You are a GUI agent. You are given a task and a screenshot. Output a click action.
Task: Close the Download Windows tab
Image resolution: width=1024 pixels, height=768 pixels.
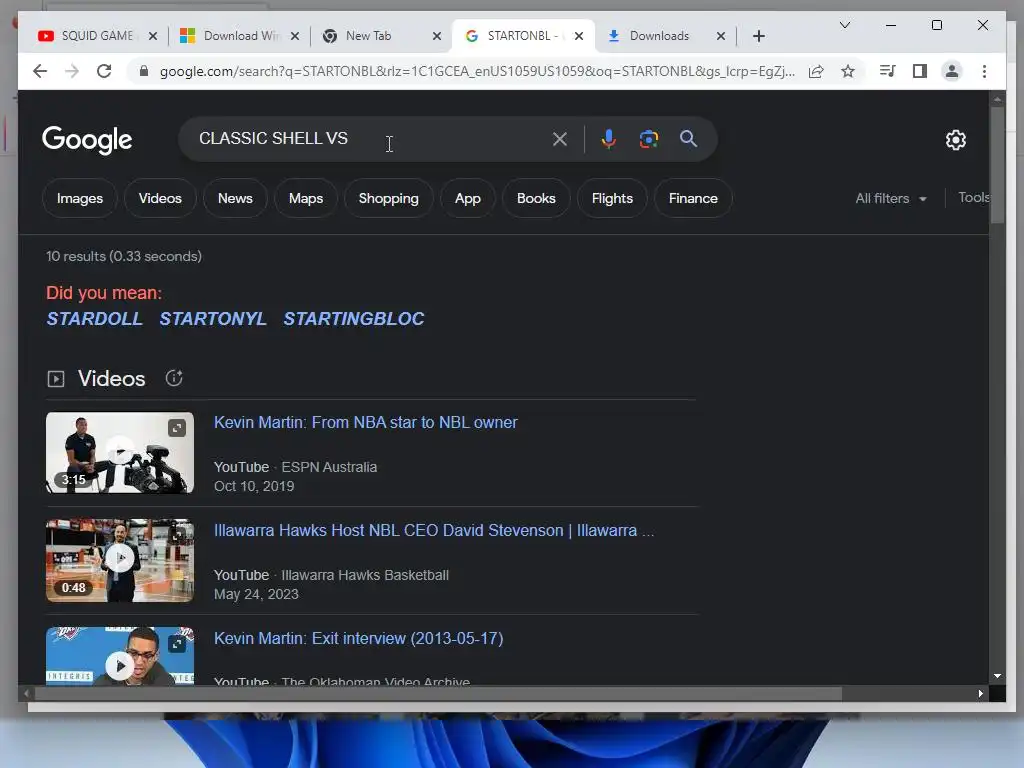coord(295,36)
